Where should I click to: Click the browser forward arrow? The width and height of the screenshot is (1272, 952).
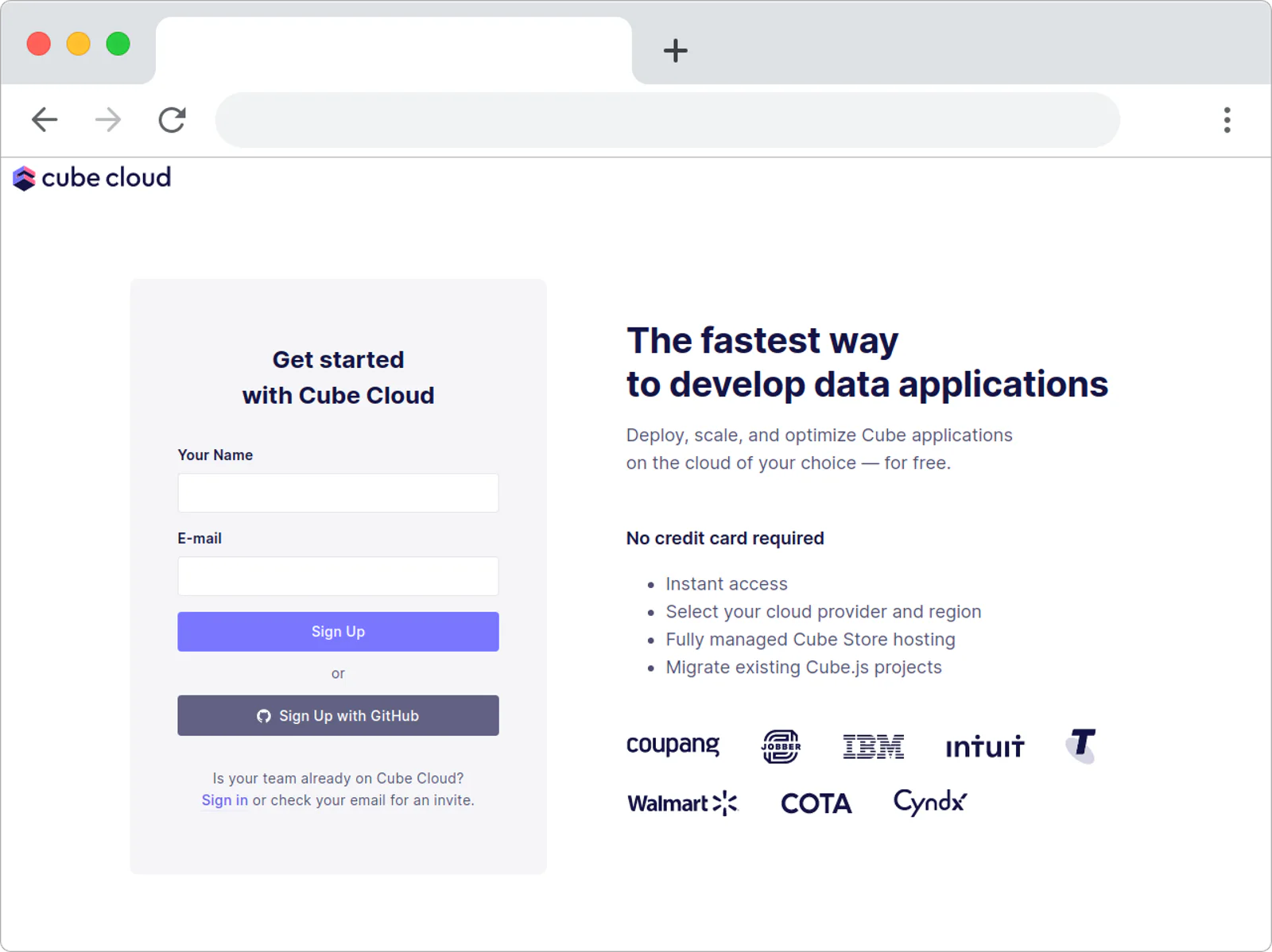(x=108, y=120)
